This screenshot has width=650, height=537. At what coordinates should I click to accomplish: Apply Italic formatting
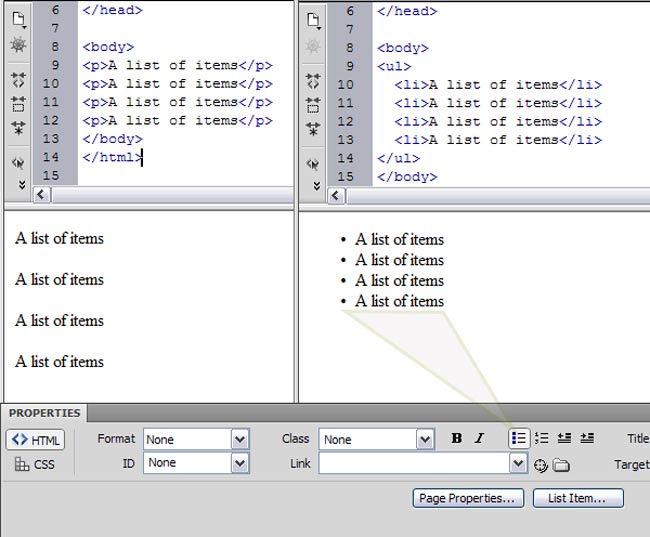(x=480, y=438)
